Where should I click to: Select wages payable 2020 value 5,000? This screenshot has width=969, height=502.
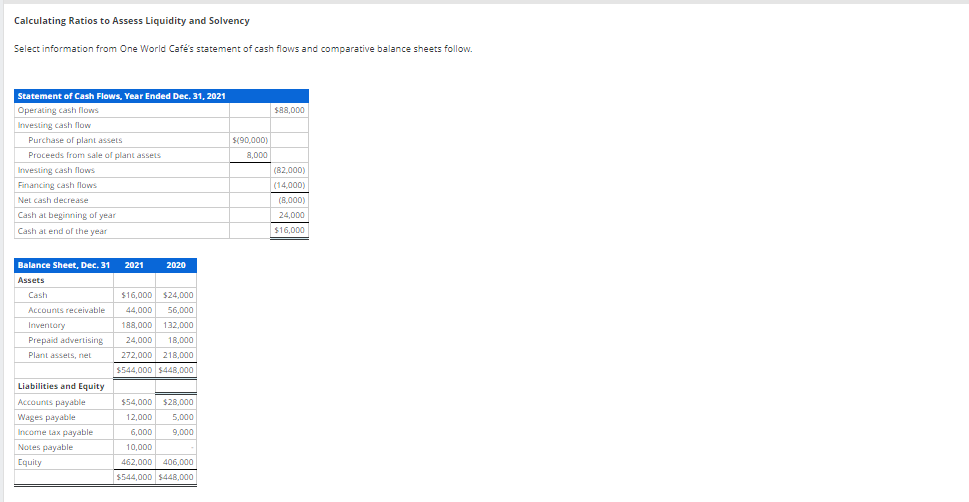click(183, 417)
